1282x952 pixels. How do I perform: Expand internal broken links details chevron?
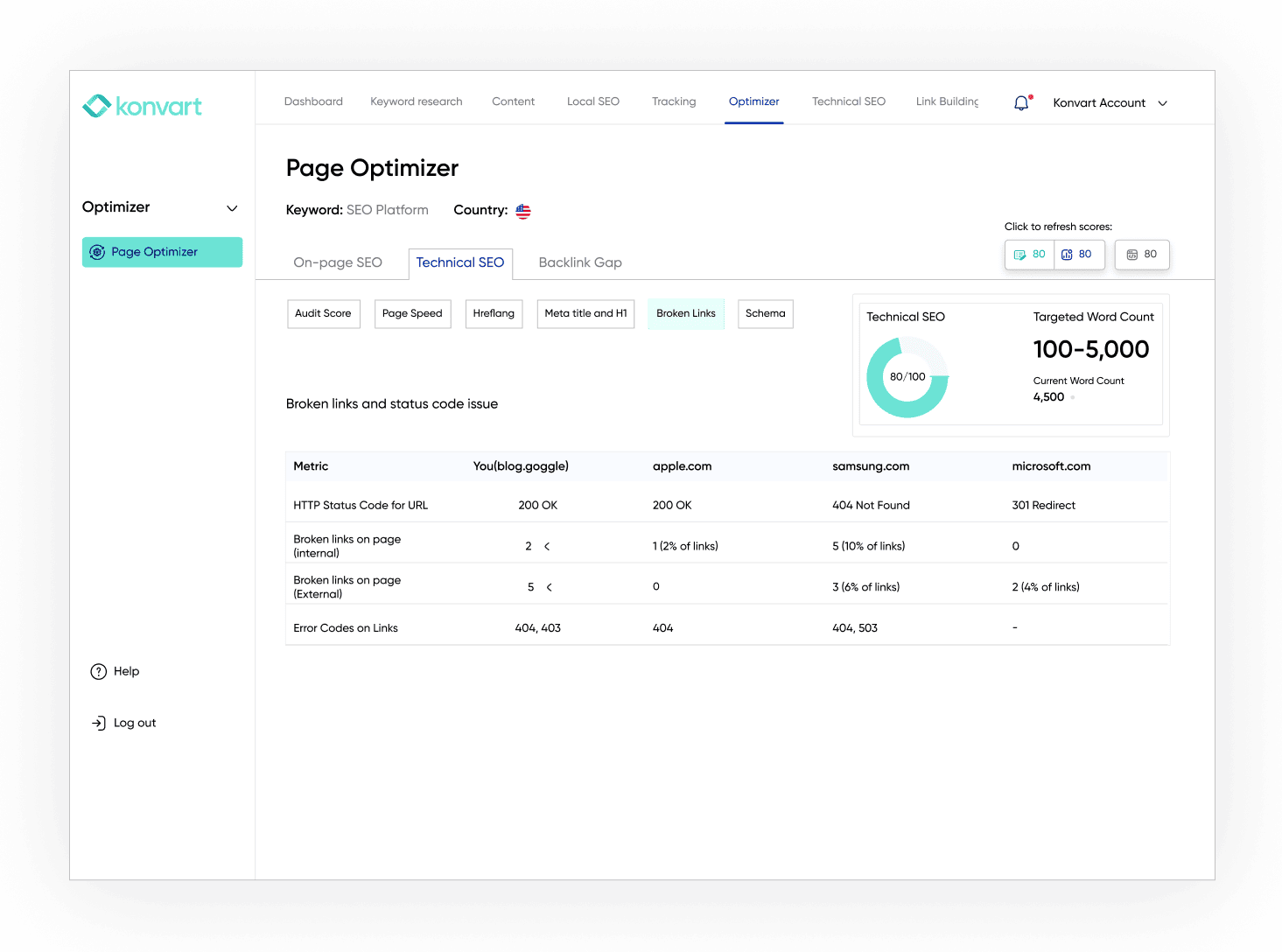(547, 545)
